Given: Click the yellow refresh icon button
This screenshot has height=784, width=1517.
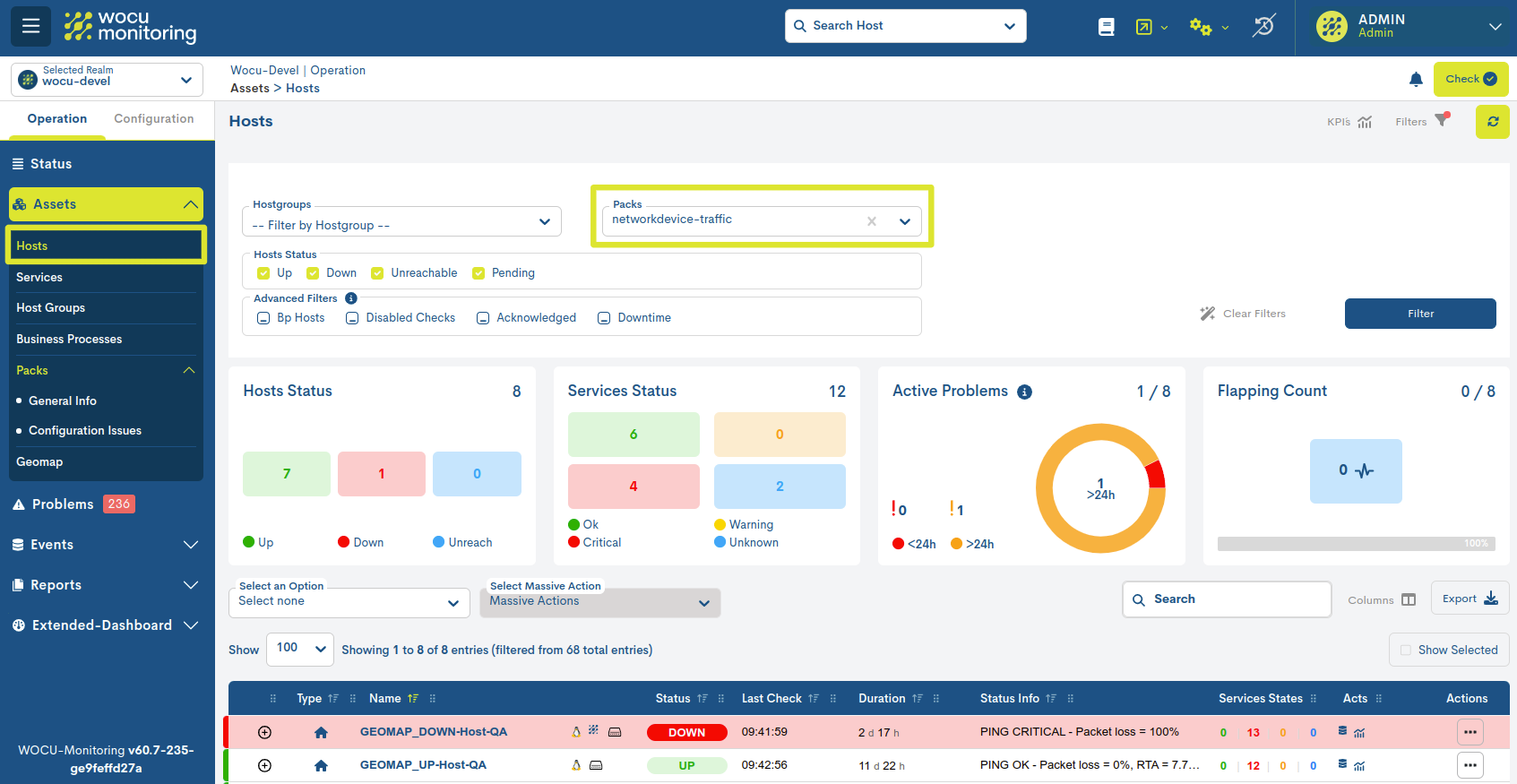Looking at the screenshot, I should [1492, 122].
